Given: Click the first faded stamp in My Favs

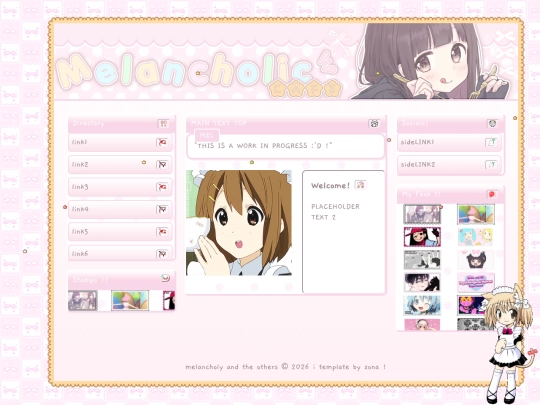Looking at the screenshot, I should [x=422, y=214].
